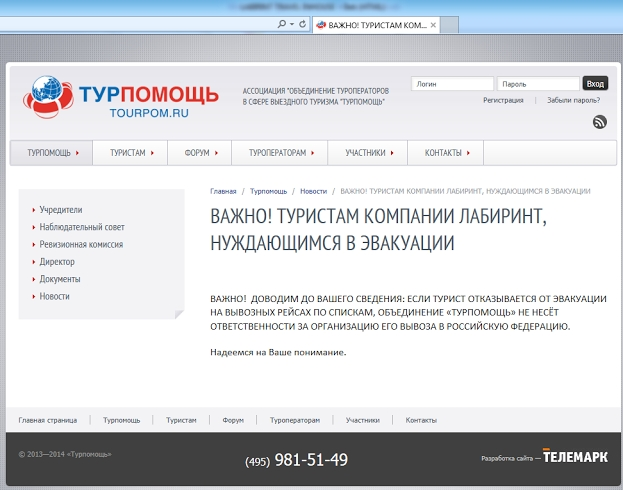Open the УЧАСТНИКИ main menu item
This screenshot has height=490, width=623.
coord(368,153)
